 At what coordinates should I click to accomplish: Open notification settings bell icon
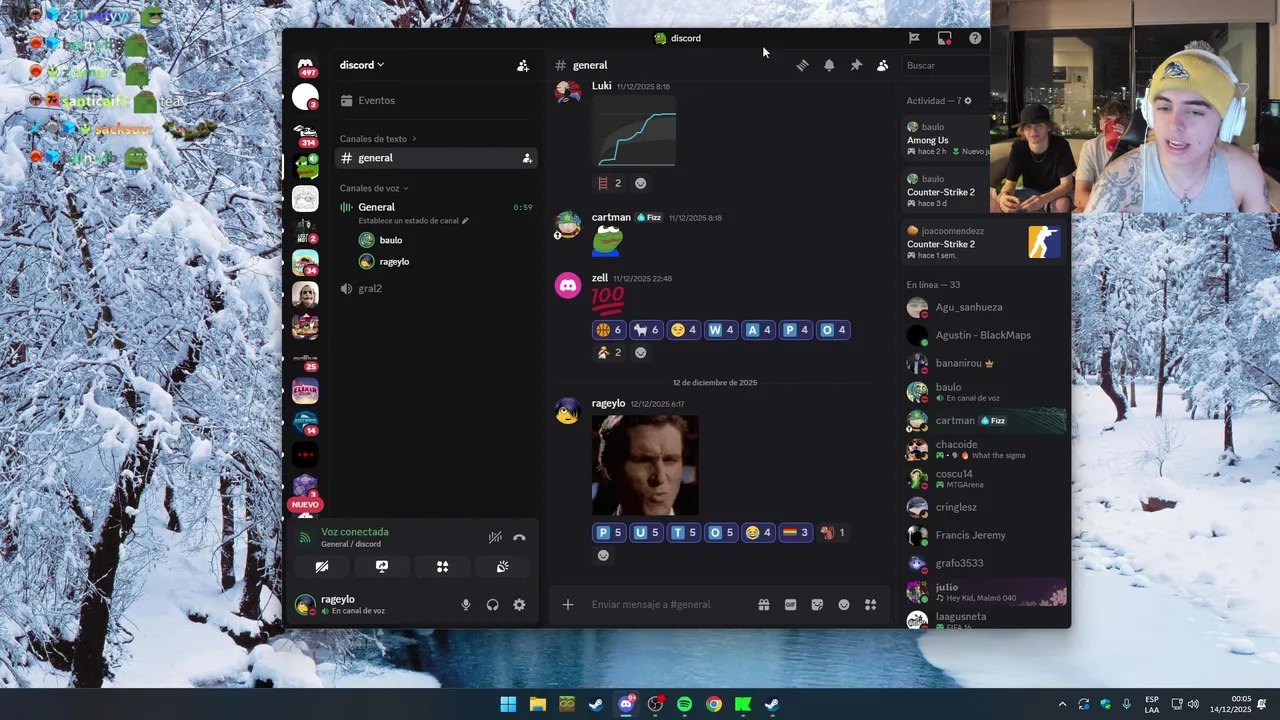(829, 65)
